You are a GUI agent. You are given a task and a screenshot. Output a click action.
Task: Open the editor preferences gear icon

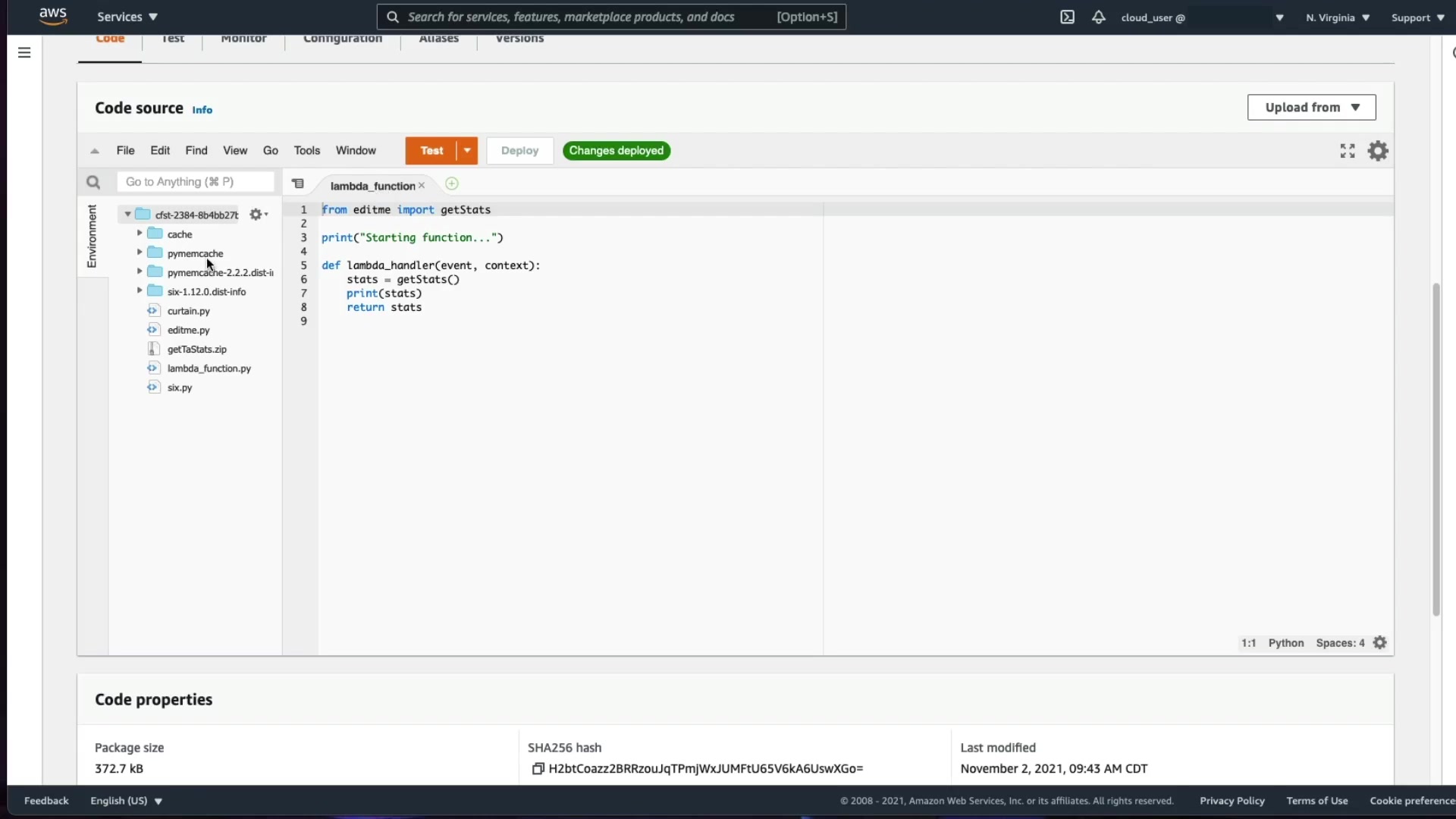[1377, 151]
